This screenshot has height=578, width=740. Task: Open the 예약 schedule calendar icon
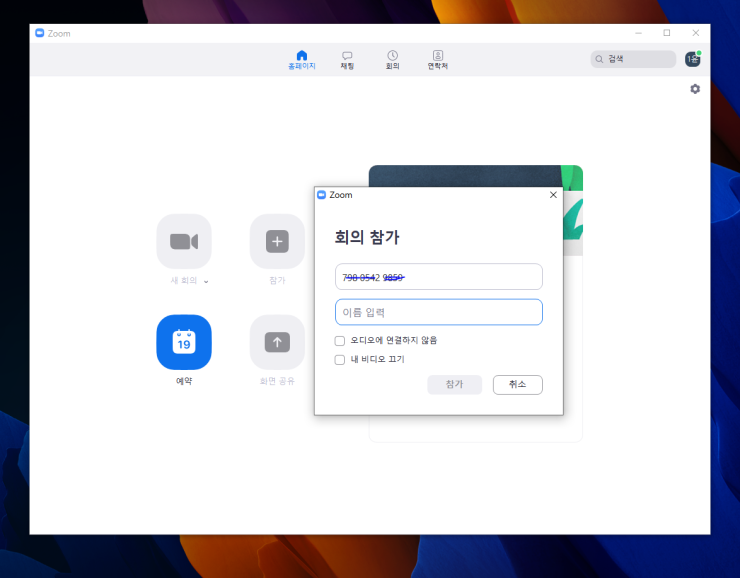coord(184,342)
